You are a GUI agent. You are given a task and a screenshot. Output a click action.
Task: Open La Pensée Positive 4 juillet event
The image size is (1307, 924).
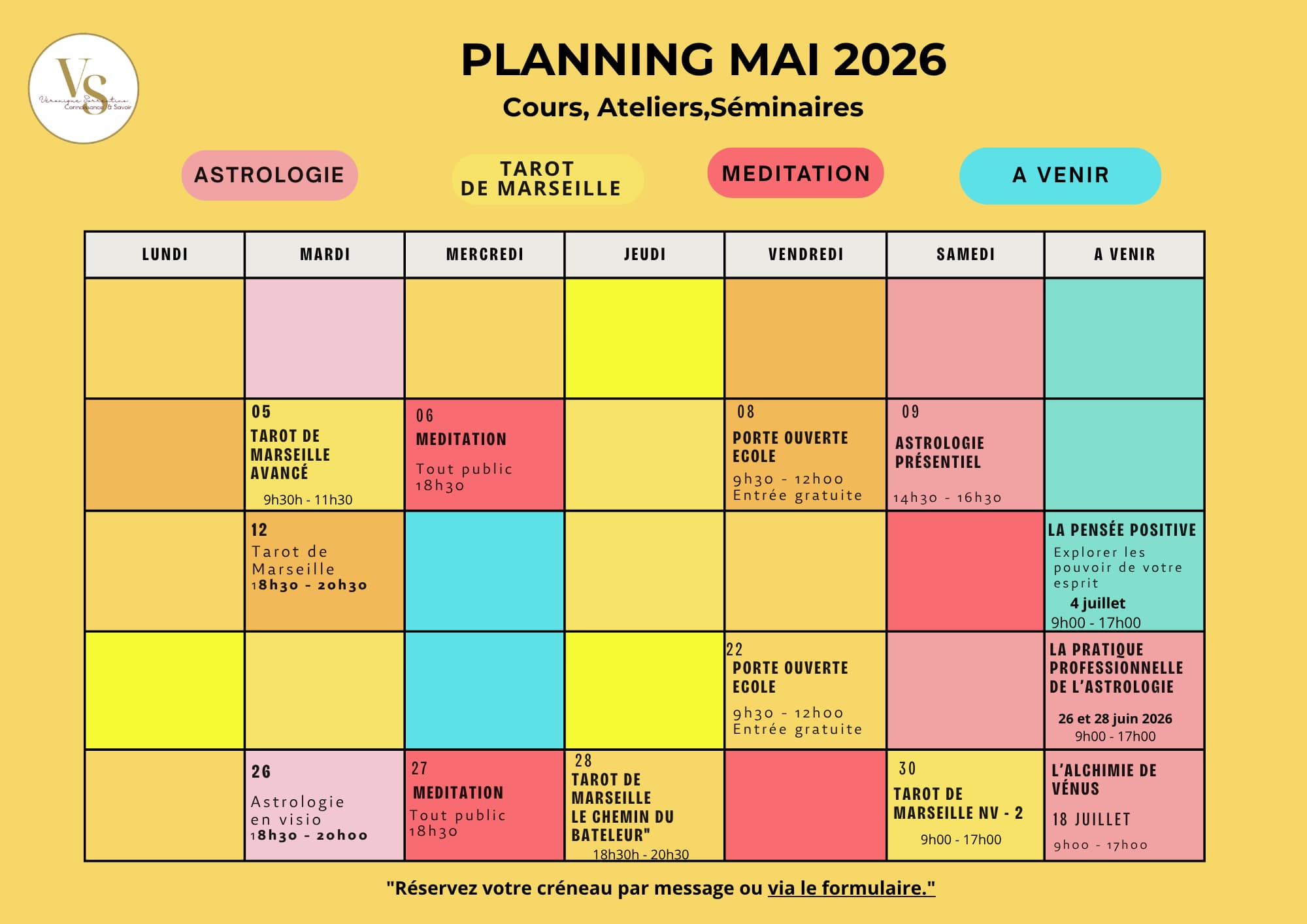point(1124,571)
